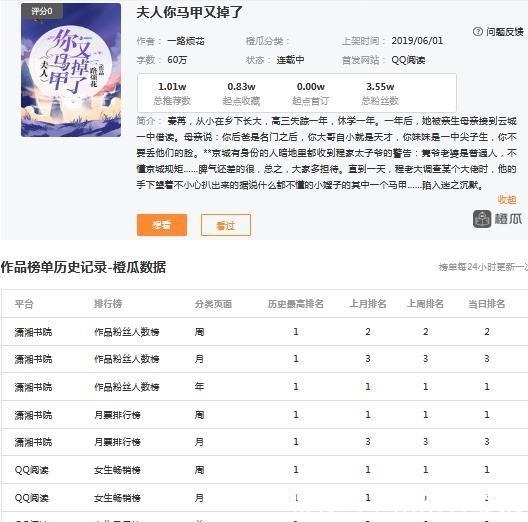528x522 pixels.
Task: Click the 看过 button
Action: pyautogui.click(x=226, y=225)
